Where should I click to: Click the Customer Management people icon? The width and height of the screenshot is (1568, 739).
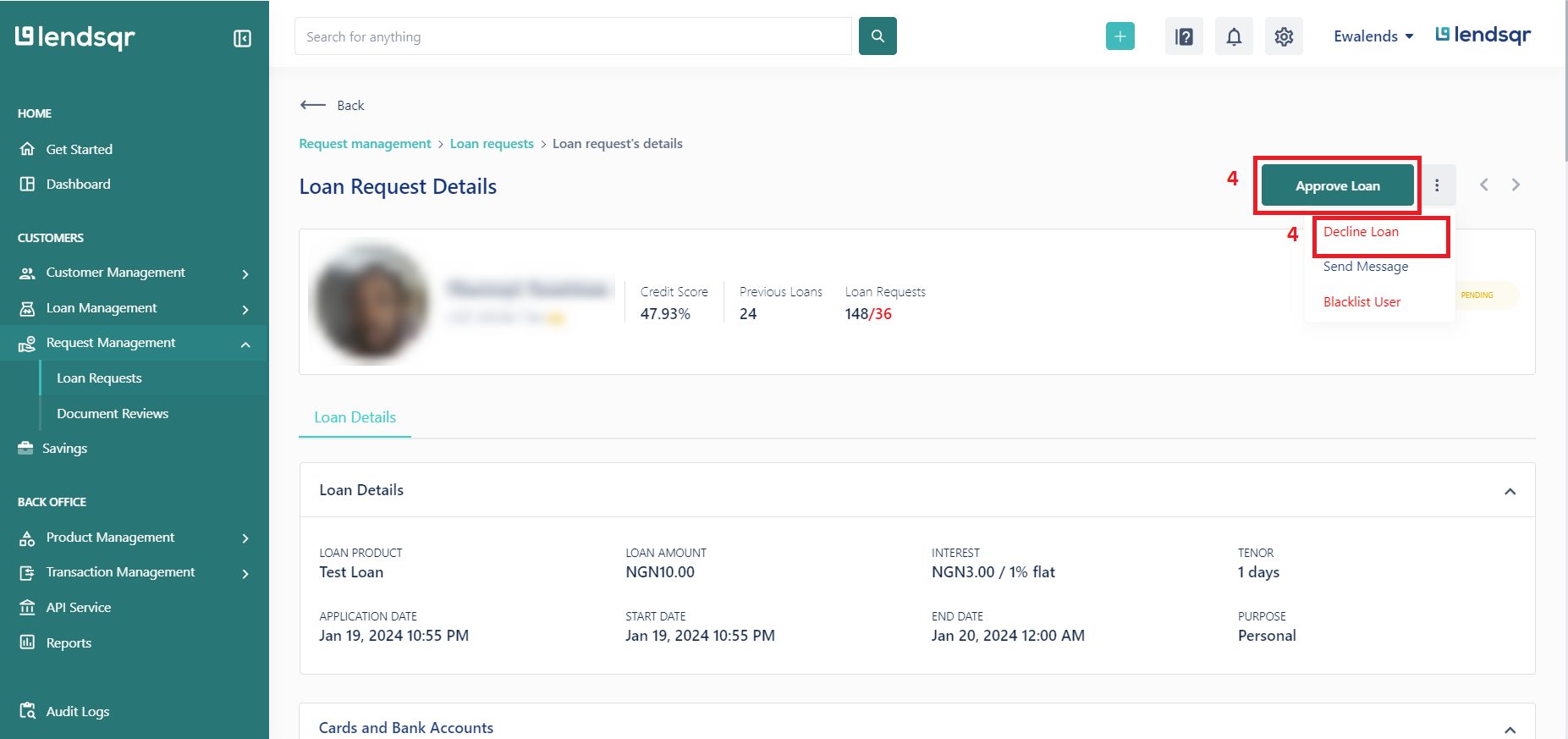(27, 273)
